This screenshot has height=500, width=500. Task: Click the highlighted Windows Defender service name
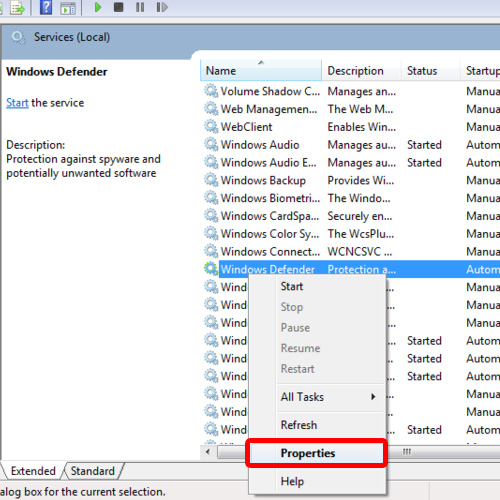click(268, 269)
